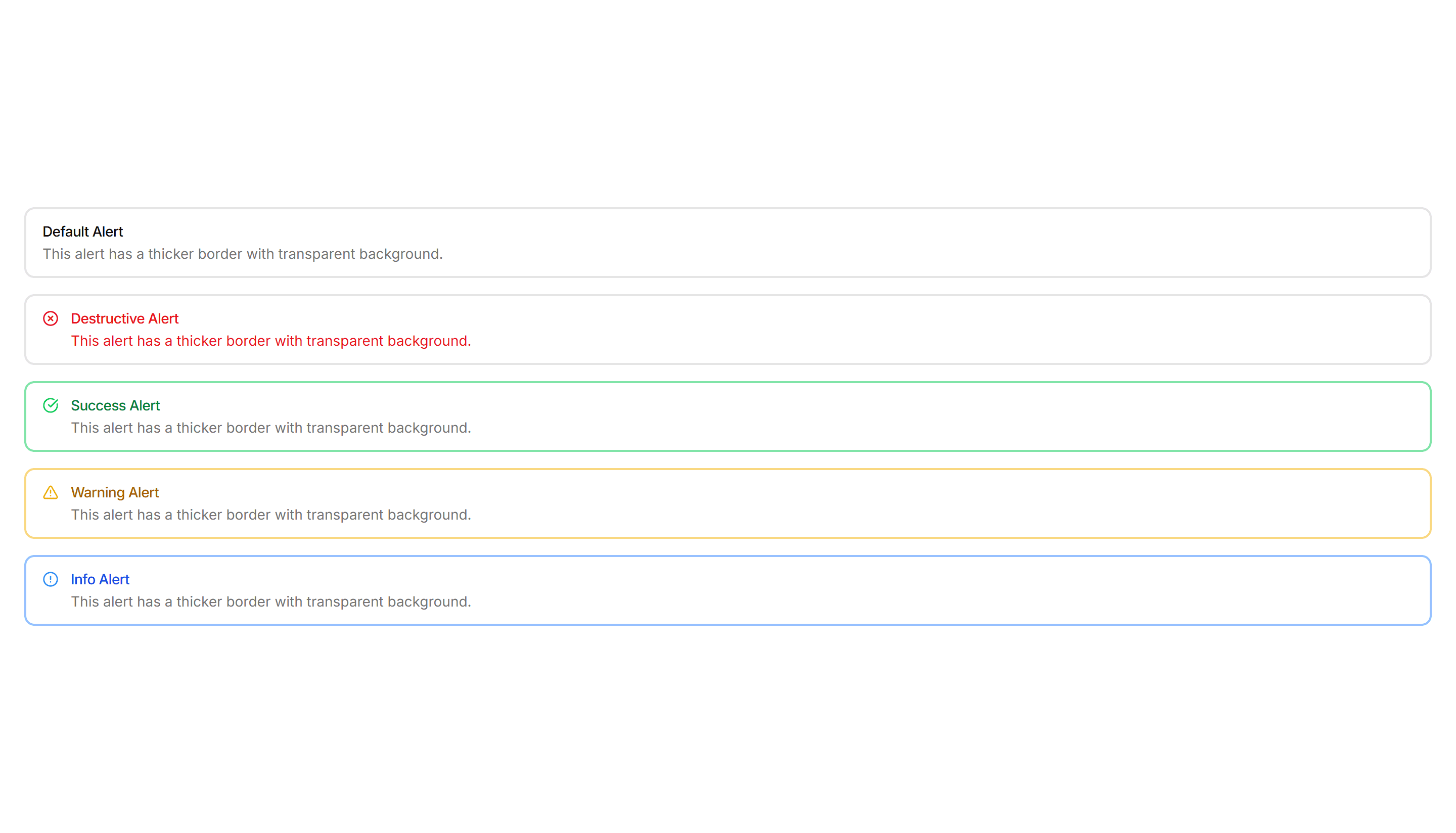1456x833 pixels.
Task: Select the 'Default Alert' title text
Action: pos(83,232)
